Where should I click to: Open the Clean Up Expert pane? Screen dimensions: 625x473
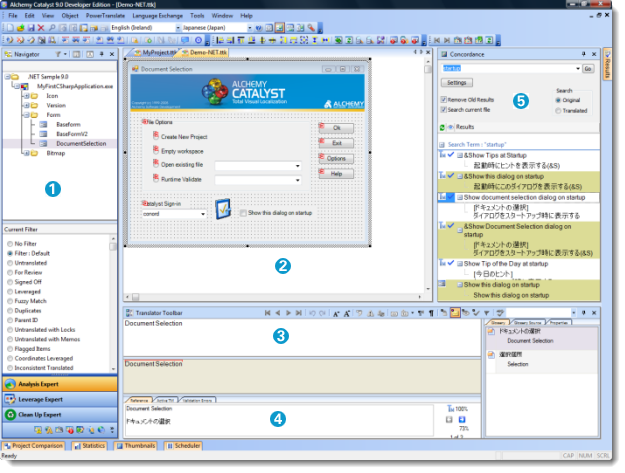pyautogui.click(x=60, y=415)
